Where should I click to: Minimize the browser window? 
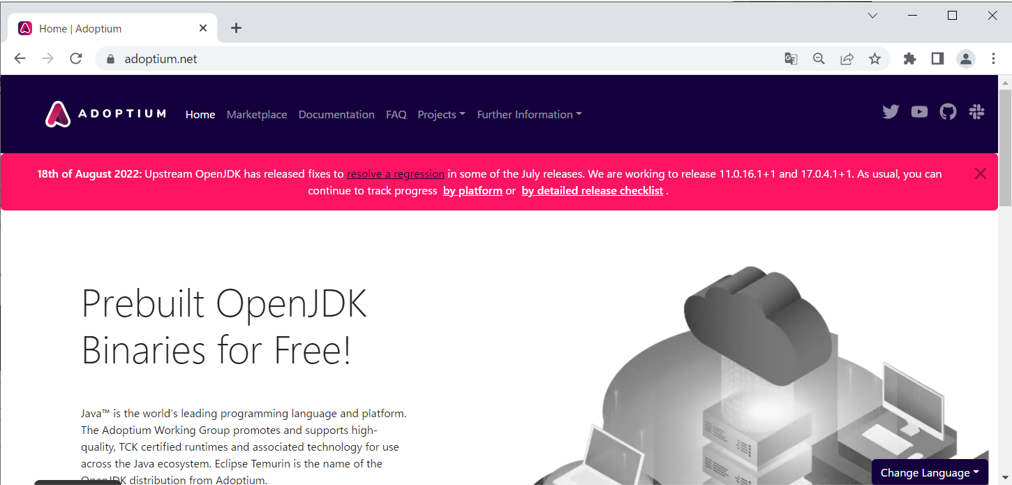pos(912,15)
